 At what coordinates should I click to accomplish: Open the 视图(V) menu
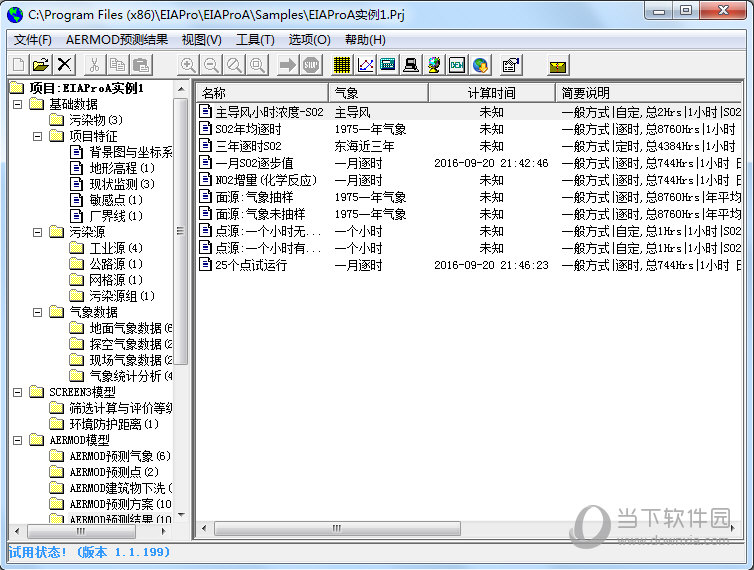201,40
